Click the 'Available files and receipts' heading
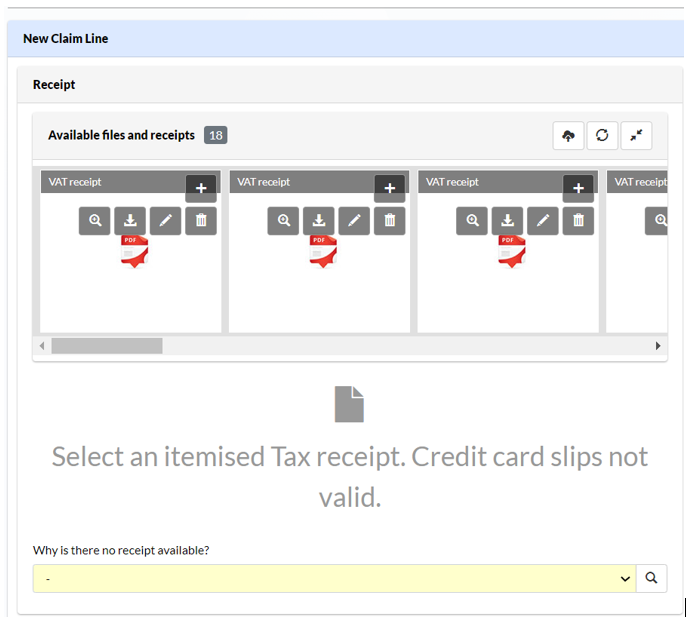 tap(121, 135)
